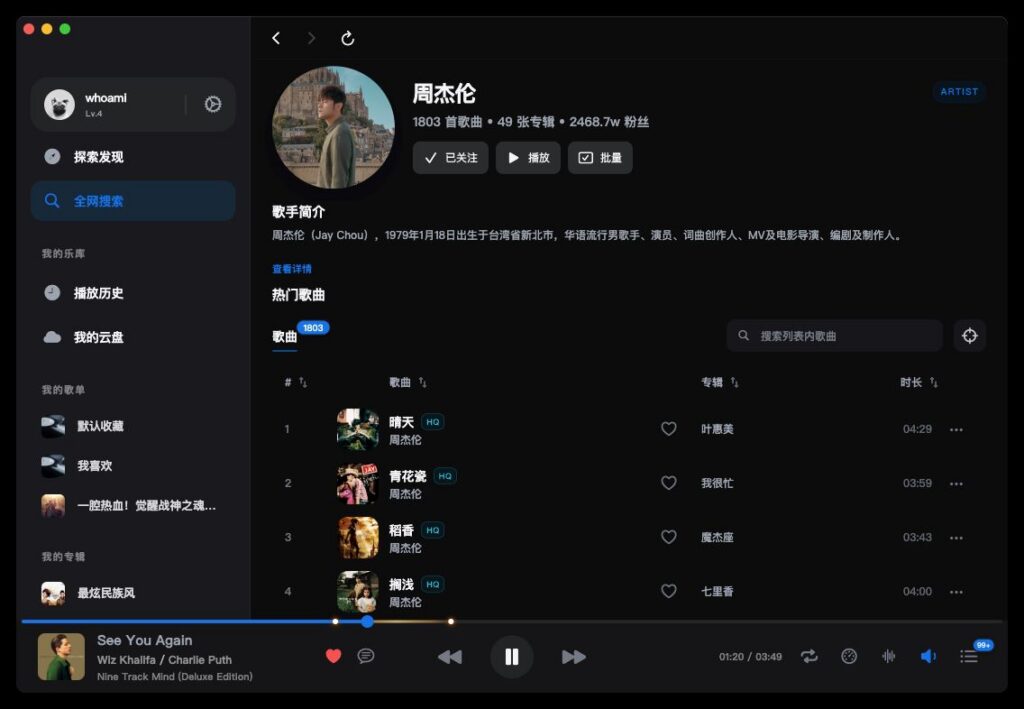Open the playback speed dial icon
The image size is (1024, 709).
(849, 657)
